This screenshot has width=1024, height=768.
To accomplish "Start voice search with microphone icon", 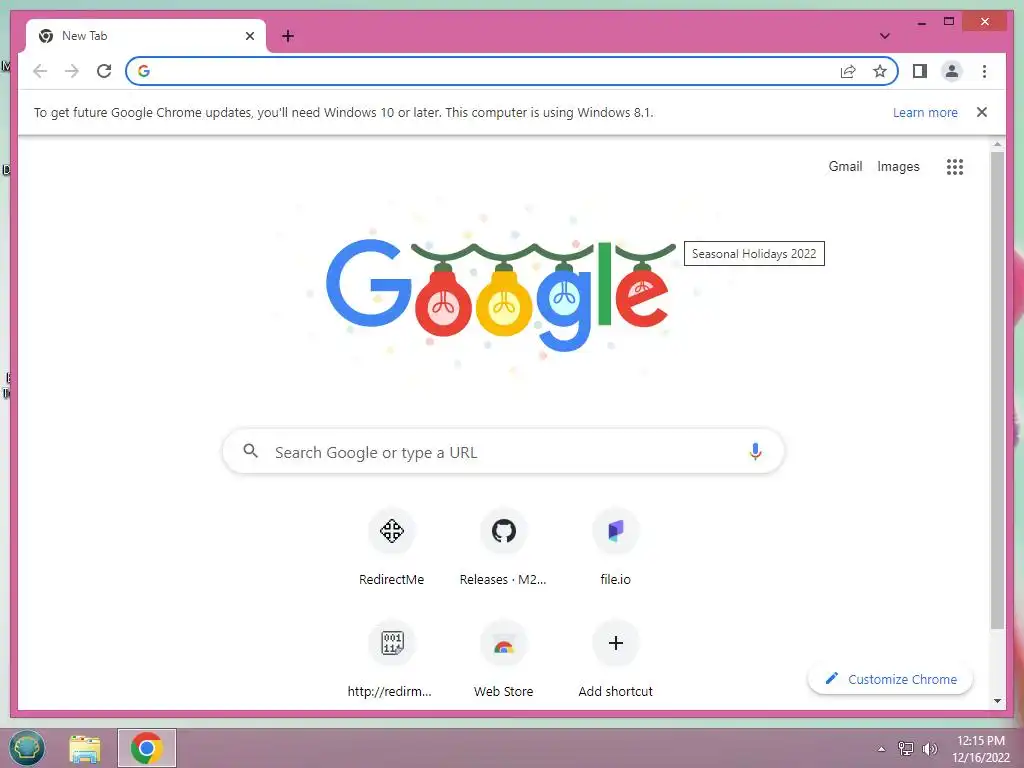I will coord(755,451).
